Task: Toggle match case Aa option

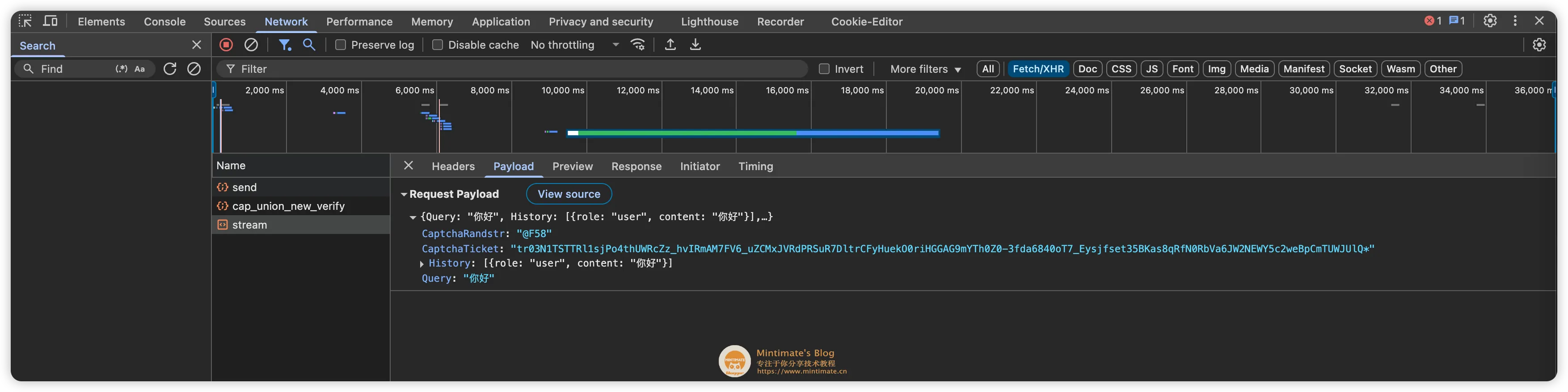Action: tap(139, 69)
